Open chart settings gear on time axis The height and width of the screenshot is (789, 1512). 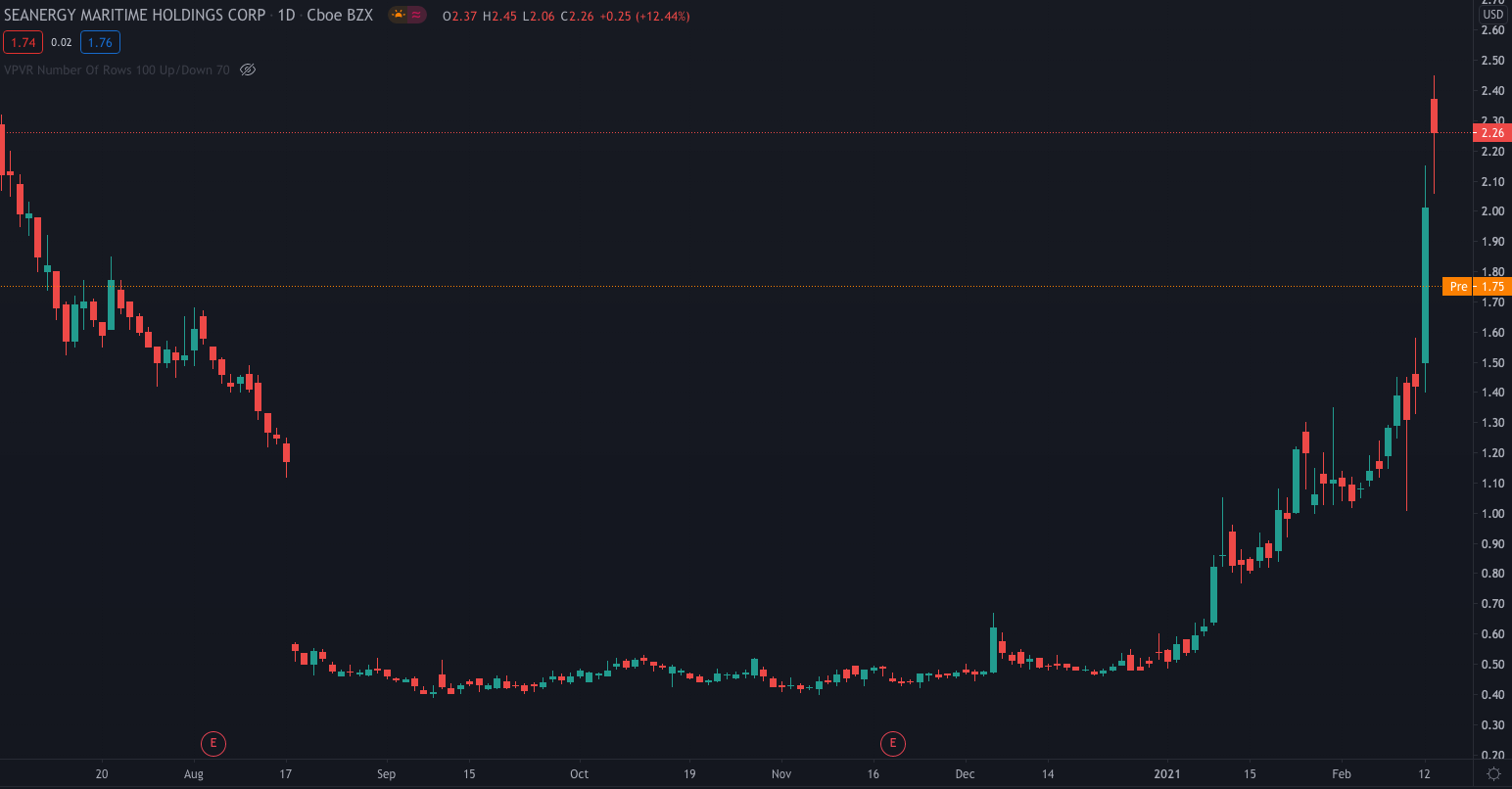1493,773
